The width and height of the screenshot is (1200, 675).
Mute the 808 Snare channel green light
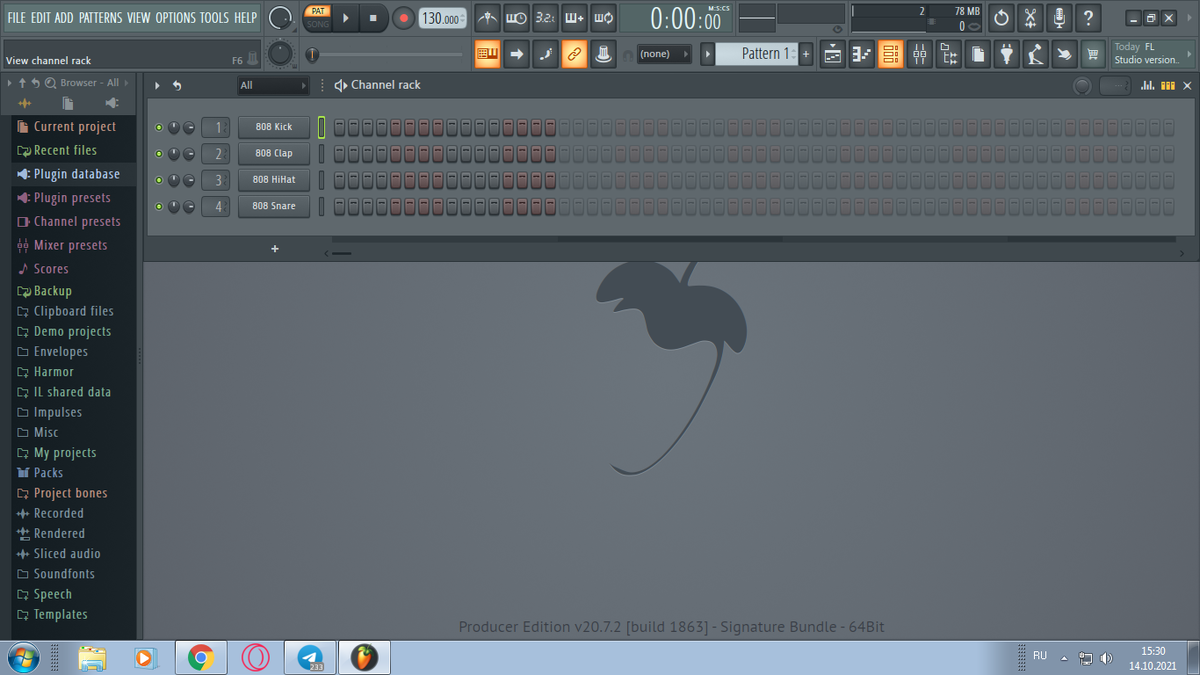point(158,206)
